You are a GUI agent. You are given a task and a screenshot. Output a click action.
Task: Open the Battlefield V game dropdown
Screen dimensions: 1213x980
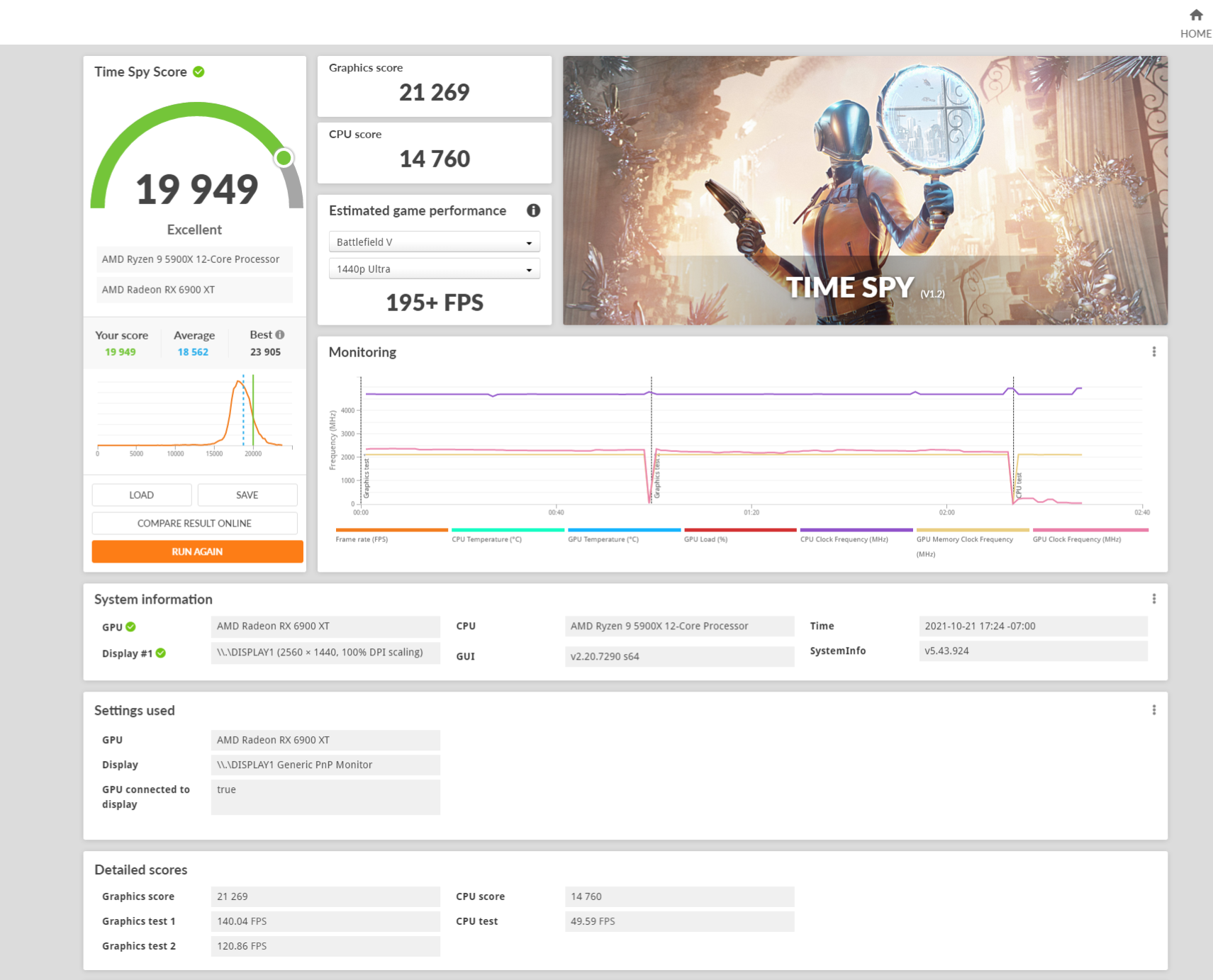(434, 242)
